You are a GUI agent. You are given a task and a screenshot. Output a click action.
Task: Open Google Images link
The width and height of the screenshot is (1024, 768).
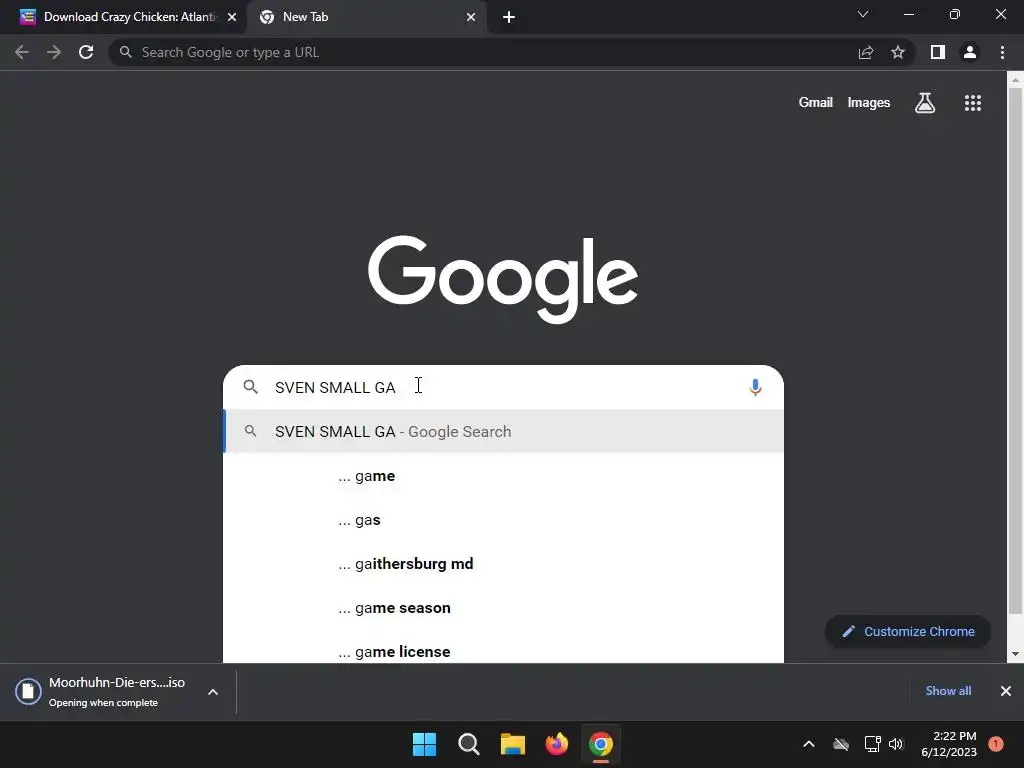coord(869,103)
